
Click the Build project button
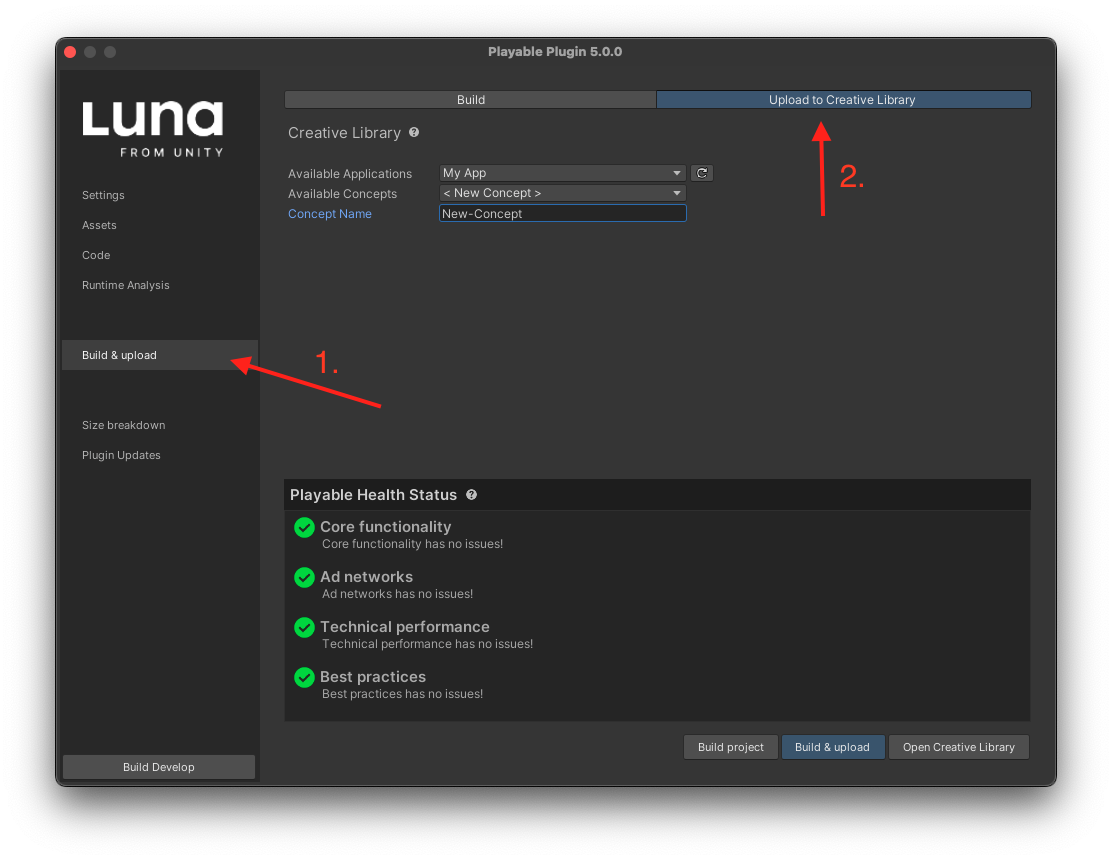tap(730, 747)
